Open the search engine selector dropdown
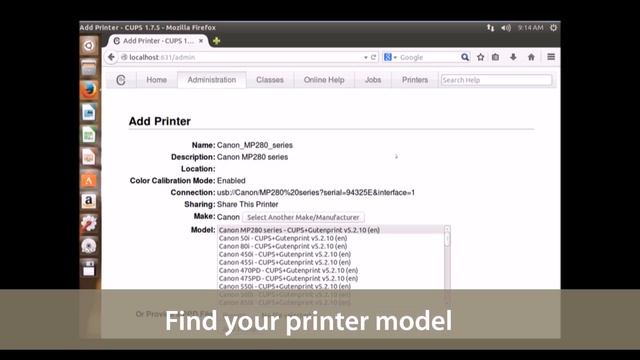This screenshot has width=640, height=360. [391, 57]
